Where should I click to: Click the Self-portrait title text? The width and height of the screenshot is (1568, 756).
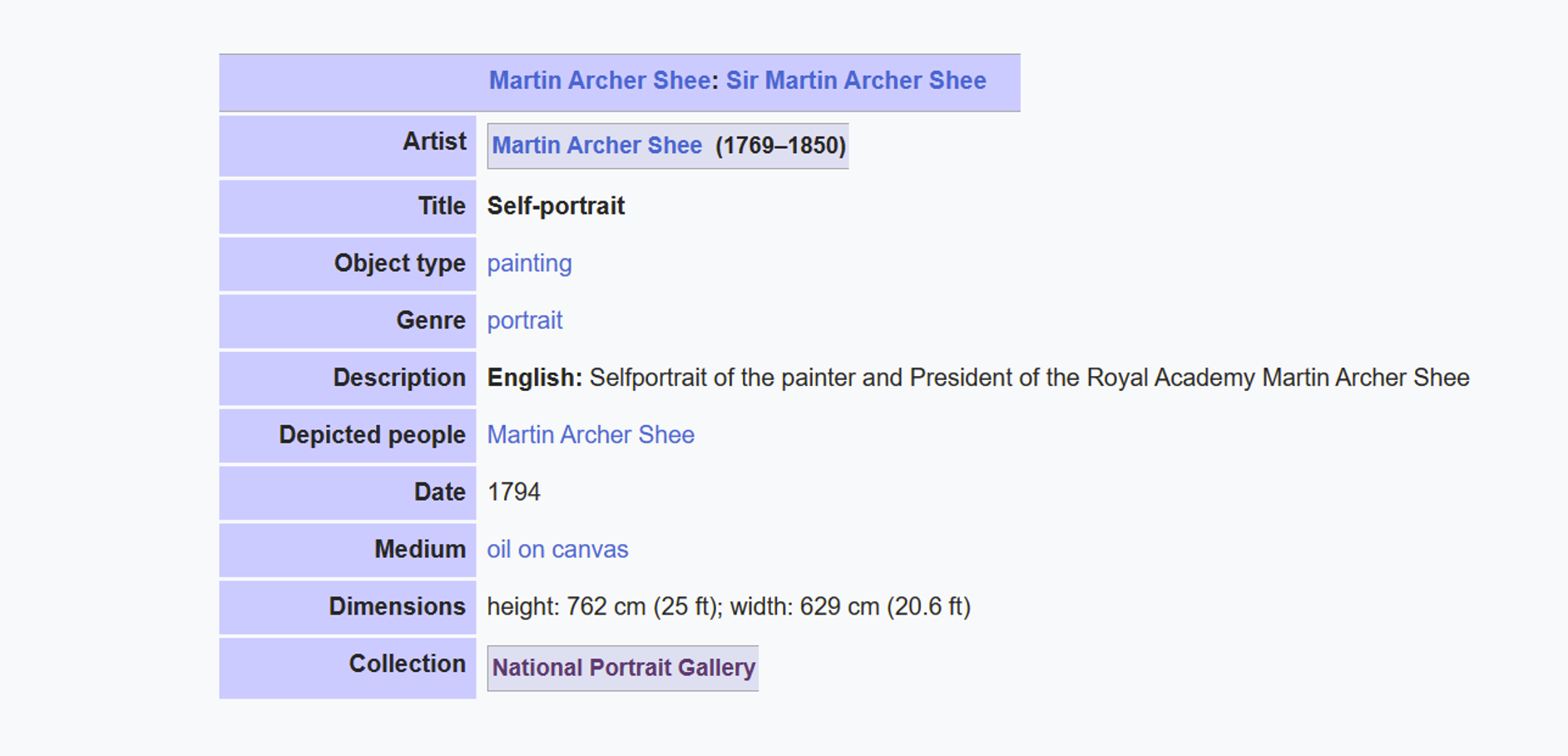pyautogui.click(x=556, y=206)
